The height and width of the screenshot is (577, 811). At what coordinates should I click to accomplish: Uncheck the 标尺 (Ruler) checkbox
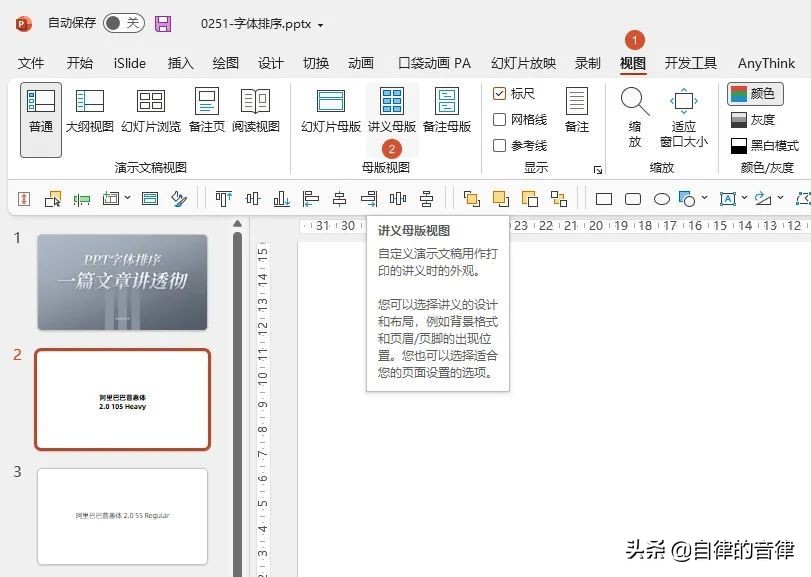501,94
